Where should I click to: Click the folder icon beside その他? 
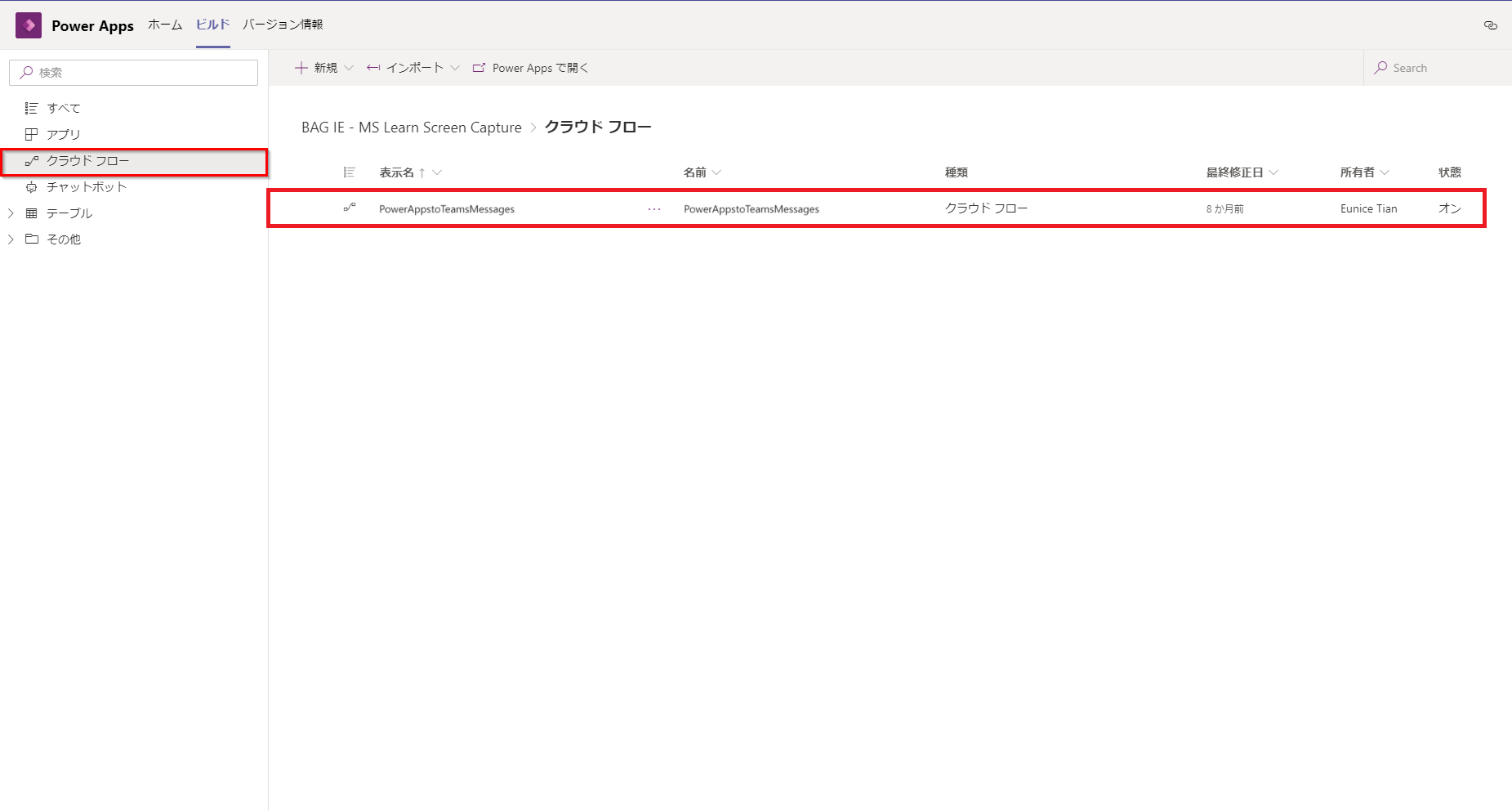tap(31, 239)
